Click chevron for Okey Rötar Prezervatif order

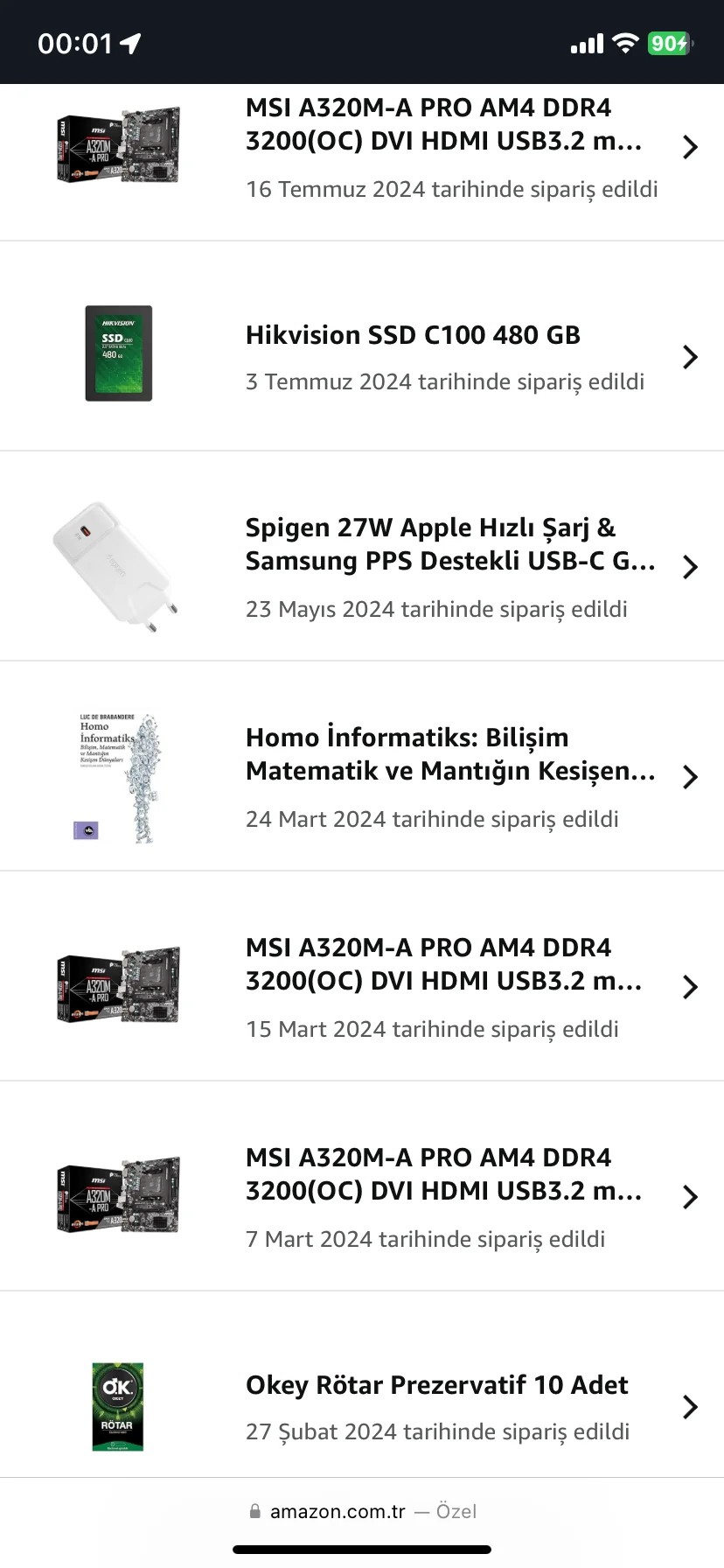point(690,1407)
